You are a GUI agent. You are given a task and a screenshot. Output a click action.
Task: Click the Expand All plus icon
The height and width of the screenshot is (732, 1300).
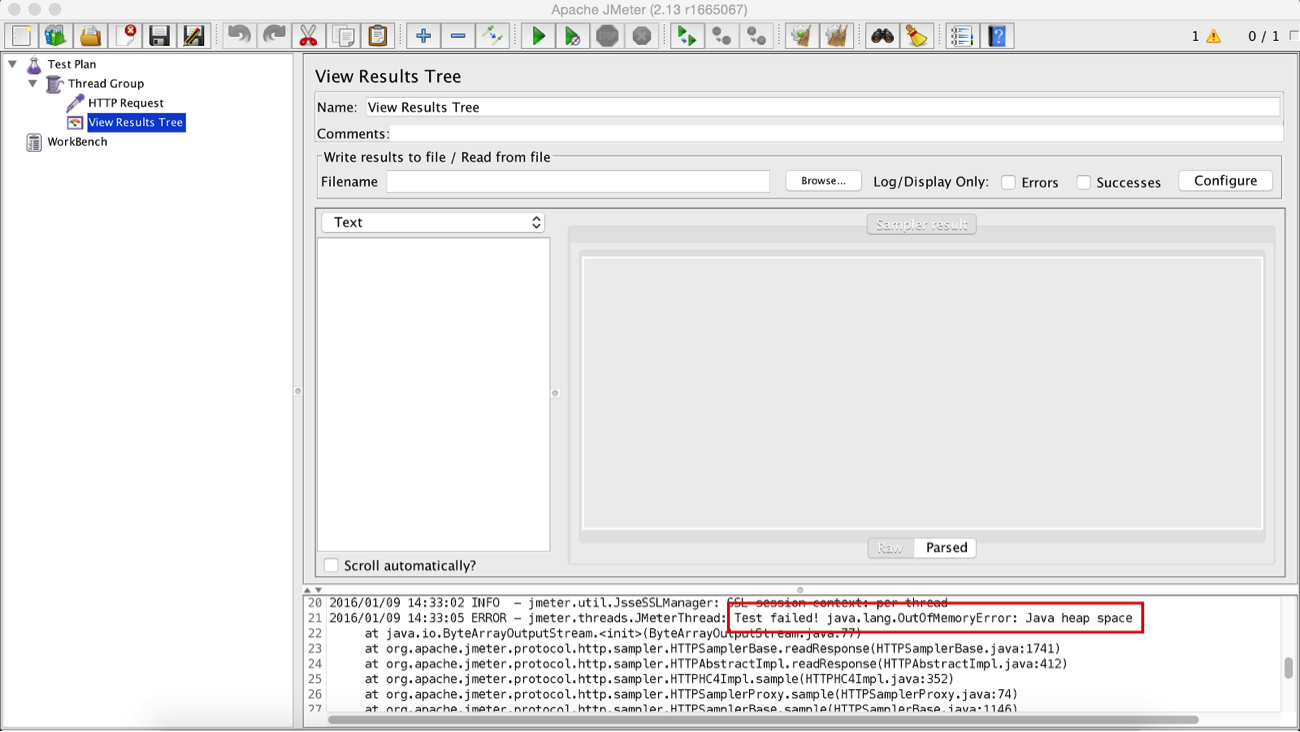pyautogui.click(x=423, y=37)
